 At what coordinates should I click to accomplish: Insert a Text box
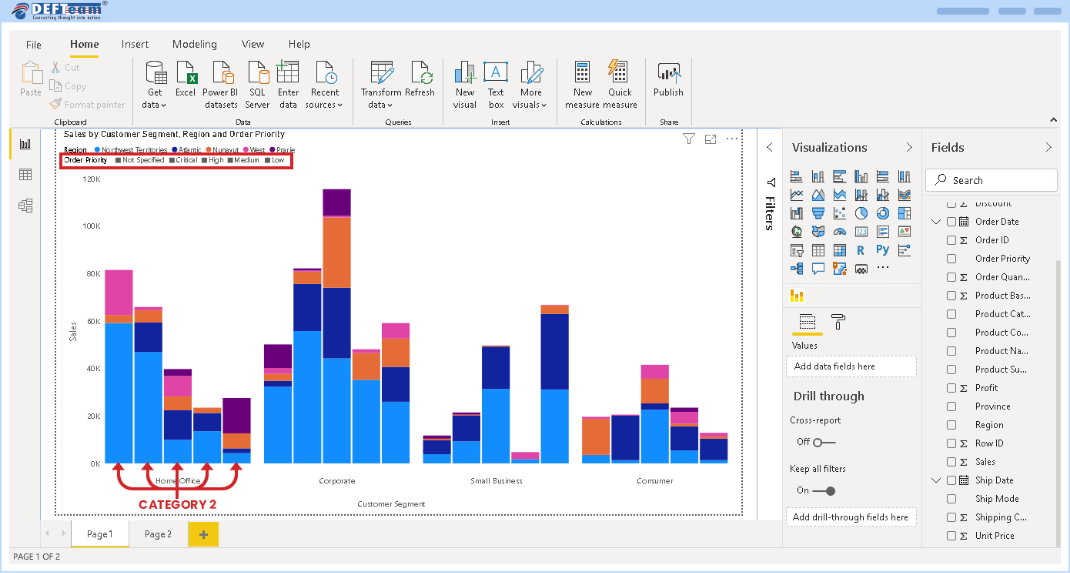(496, 74)
